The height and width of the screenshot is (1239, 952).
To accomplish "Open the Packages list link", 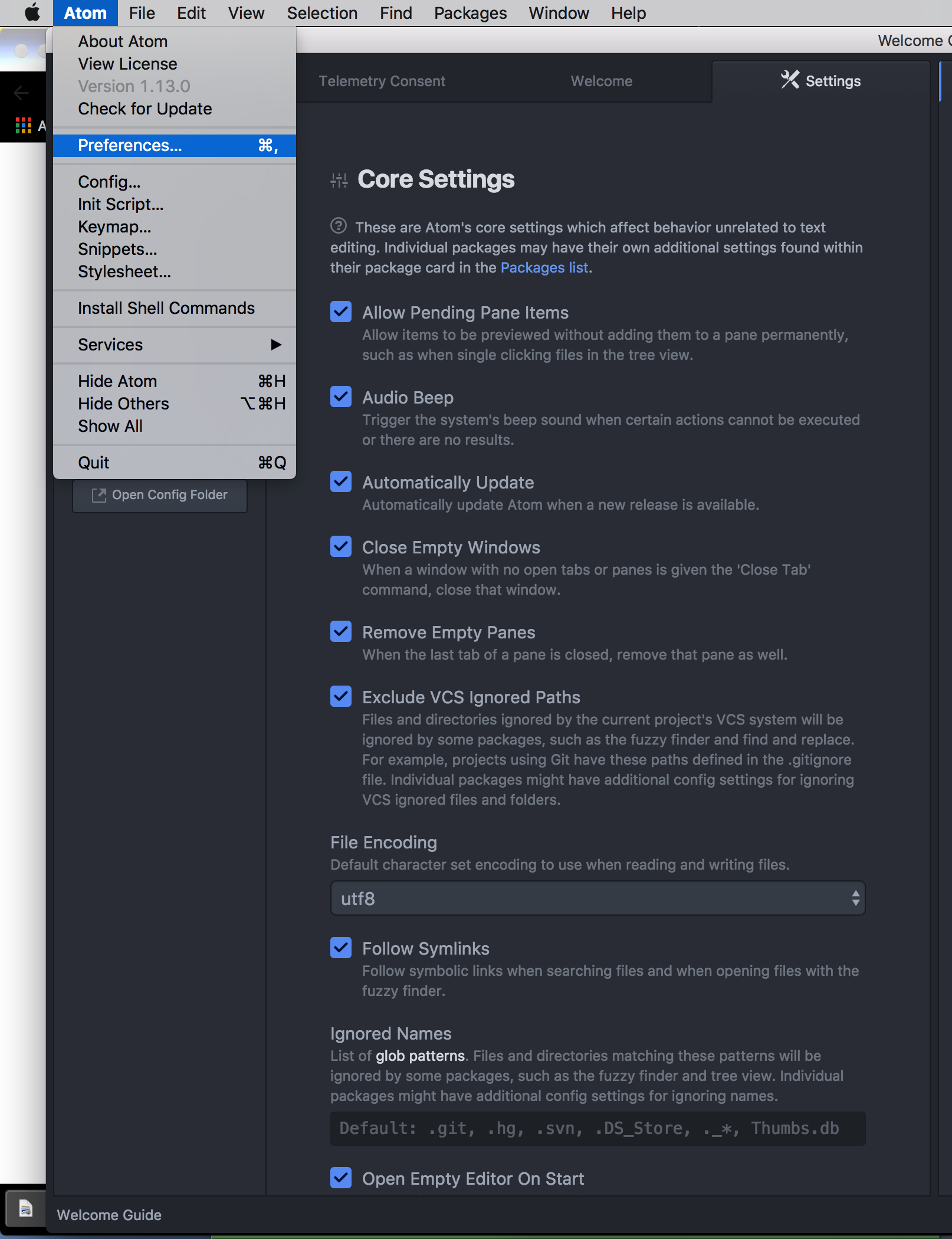I will (x=544, y=267).
